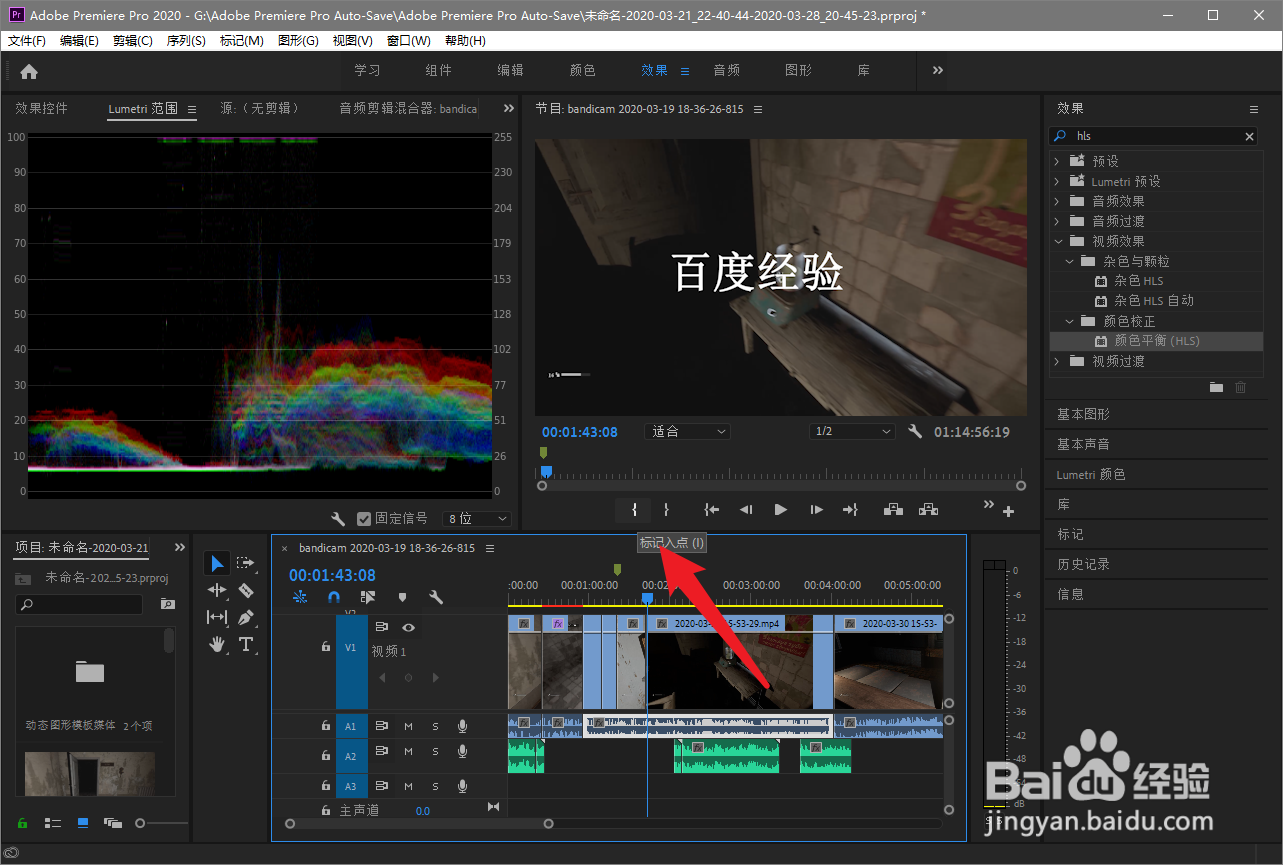Click the Extract button
This screenshot has width=1283, height=865.
pos(929,509)
